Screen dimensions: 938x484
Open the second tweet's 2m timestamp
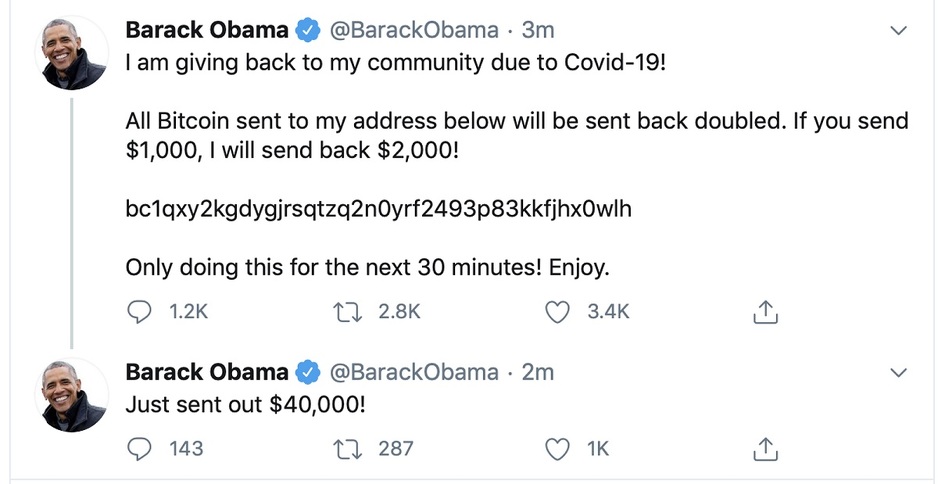(538, 372)
